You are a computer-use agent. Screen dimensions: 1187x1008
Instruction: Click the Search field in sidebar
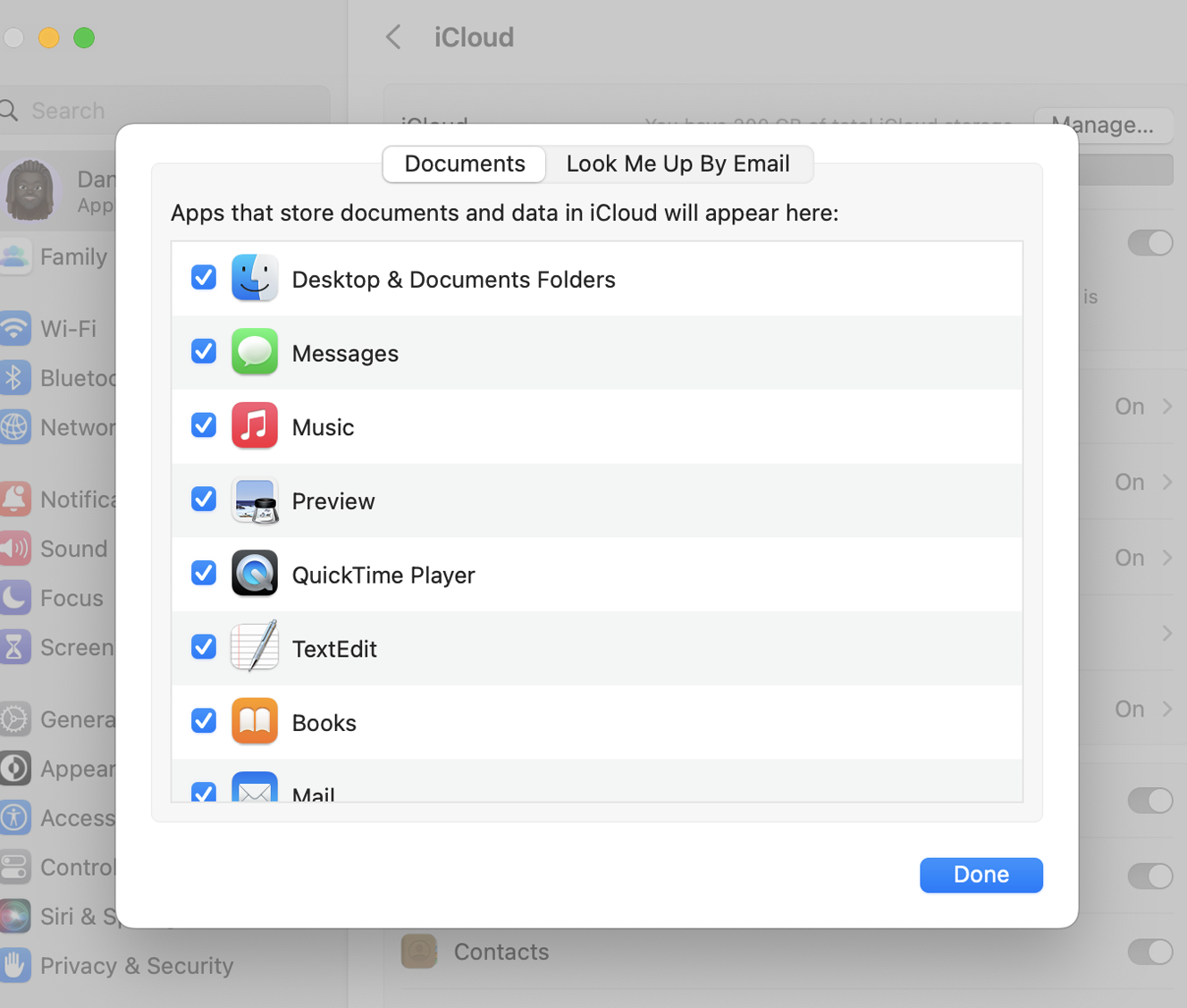[165, 110]
